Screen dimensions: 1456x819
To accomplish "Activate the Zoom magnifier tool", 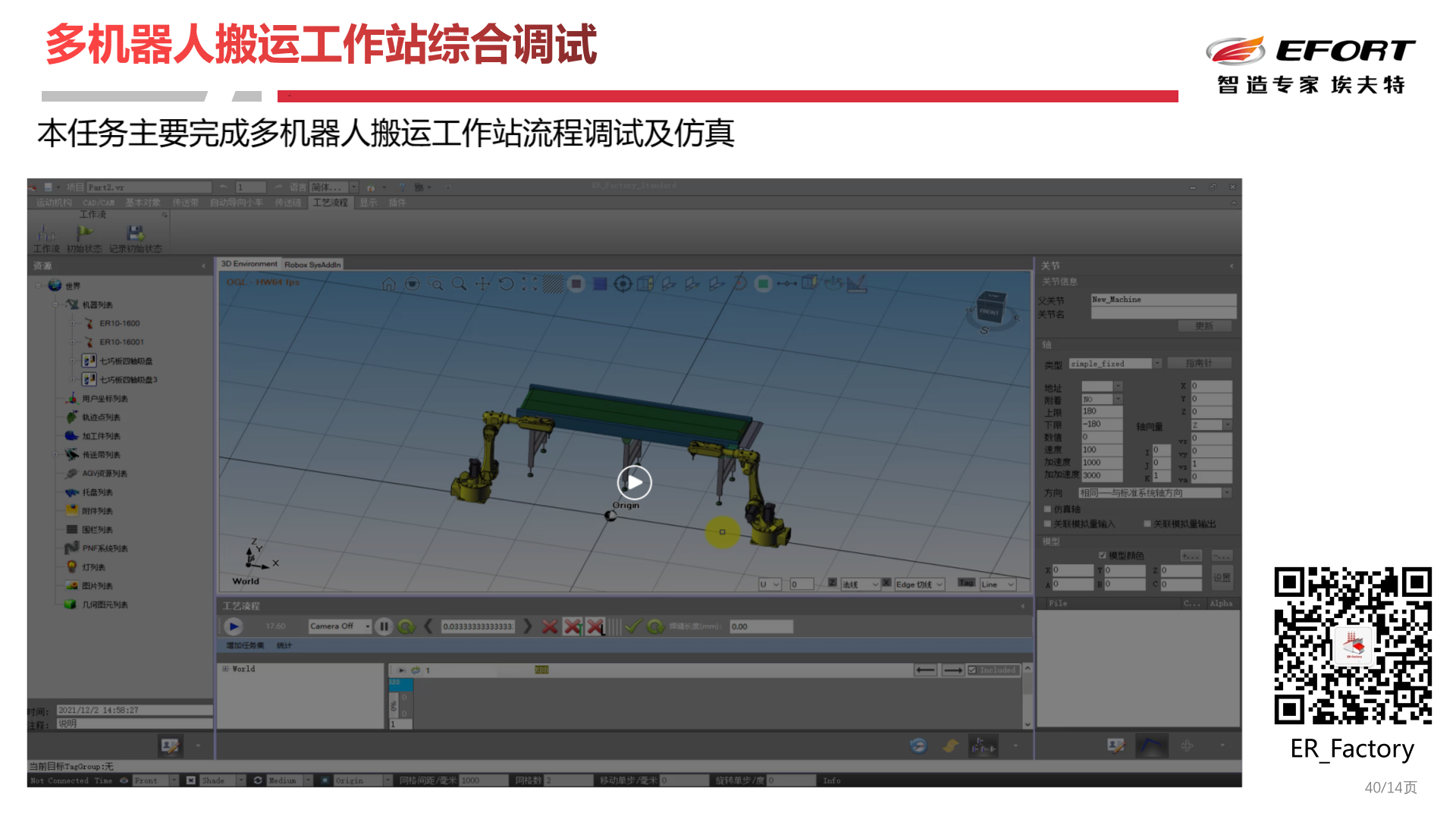I will coord(458,284).
